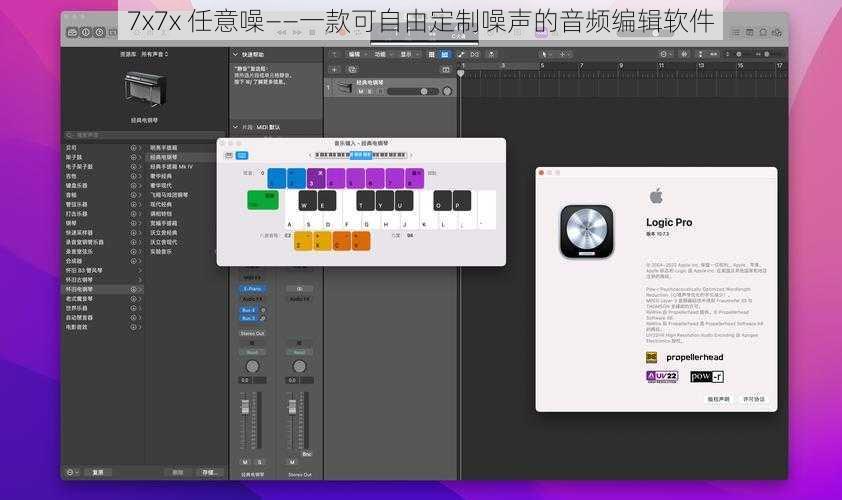Screen dimensions: 842x500
Task: Click the first blue pitch bend key
Action: [277, 178]
